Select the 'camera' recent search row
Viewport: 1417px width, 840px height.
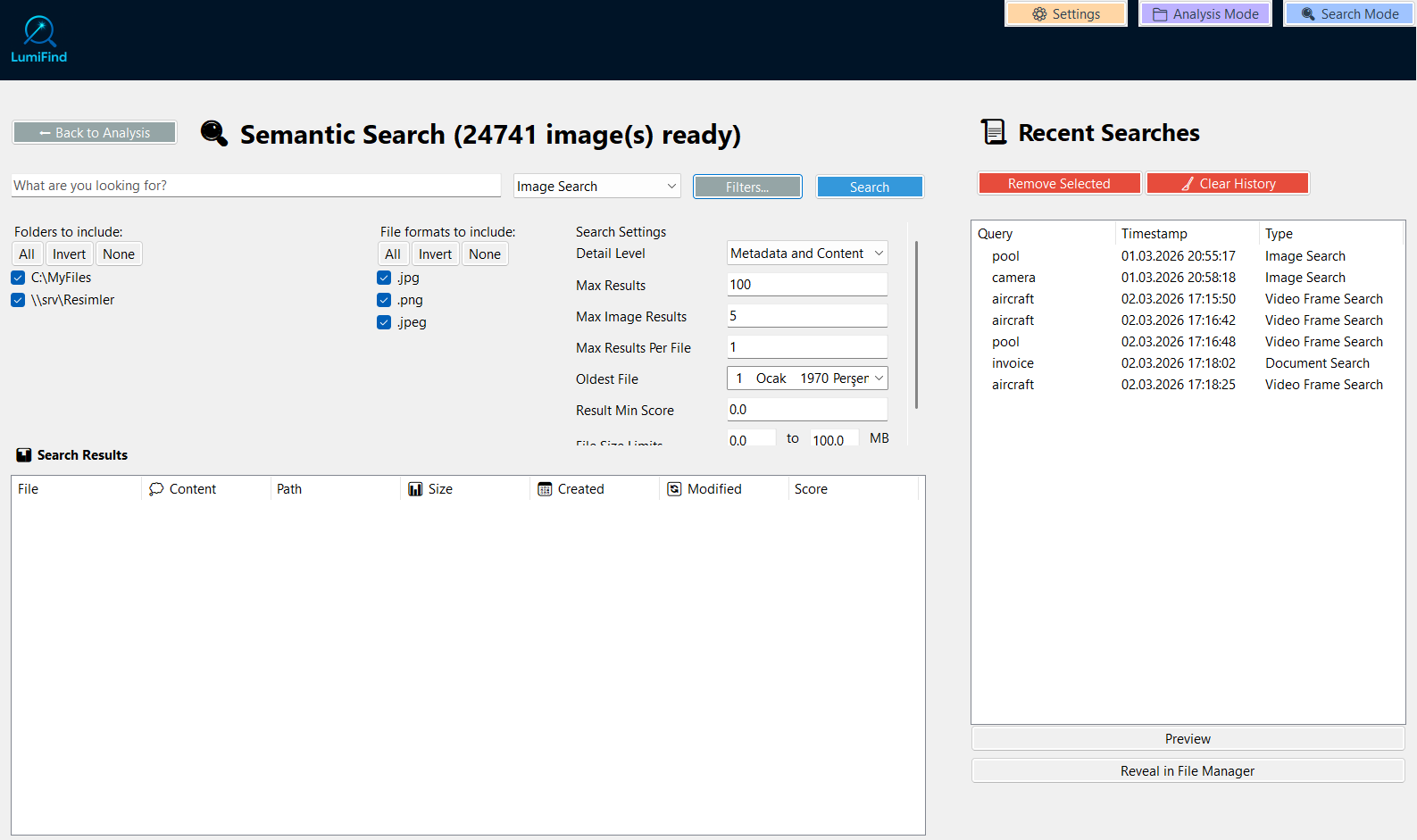(x=1188, y=278)
